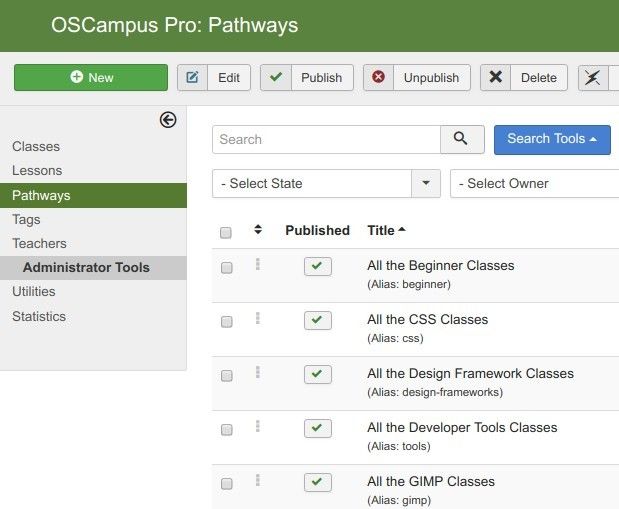
Task: Open Tags in the sidebar
Action: click(26, 219)
